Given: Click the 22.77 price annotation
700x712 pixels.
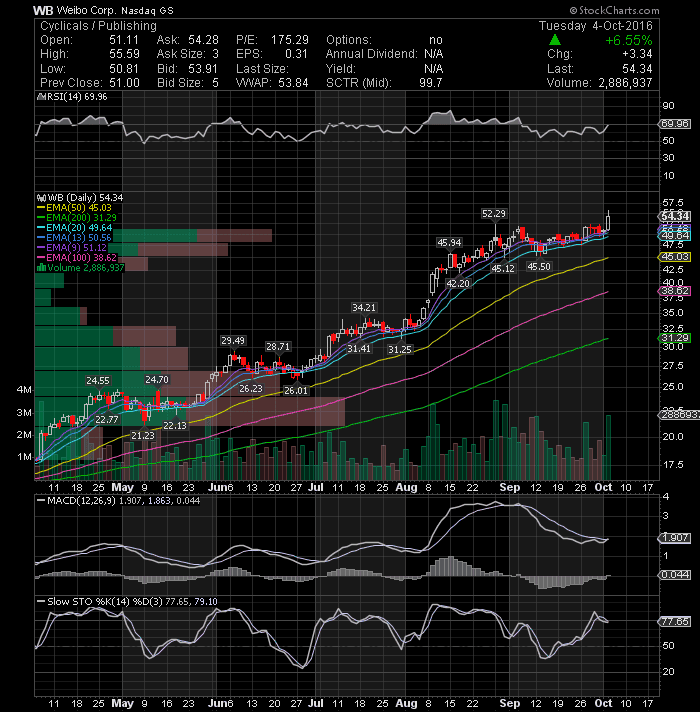Looking at the screenshot, I should [x=107, y=420].
